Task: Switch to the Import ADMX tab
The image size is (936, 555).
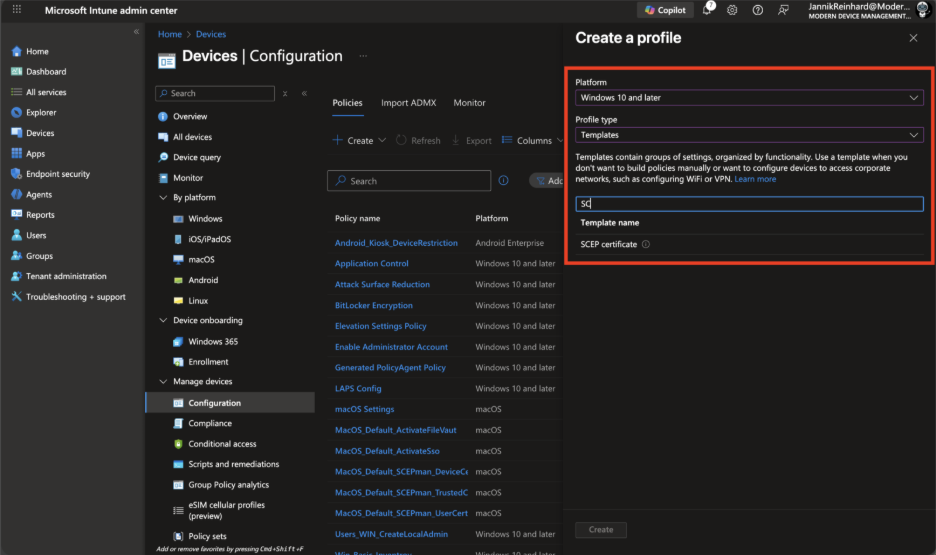Action: pyautogui.click(x=408, y=103)
